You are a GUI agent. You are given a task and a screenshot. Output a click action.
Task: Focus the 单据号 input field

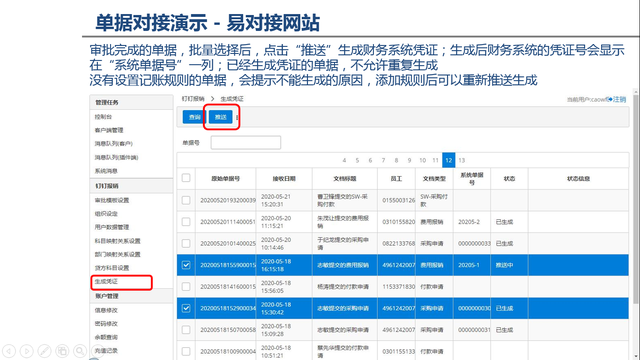tap(246, 142)
